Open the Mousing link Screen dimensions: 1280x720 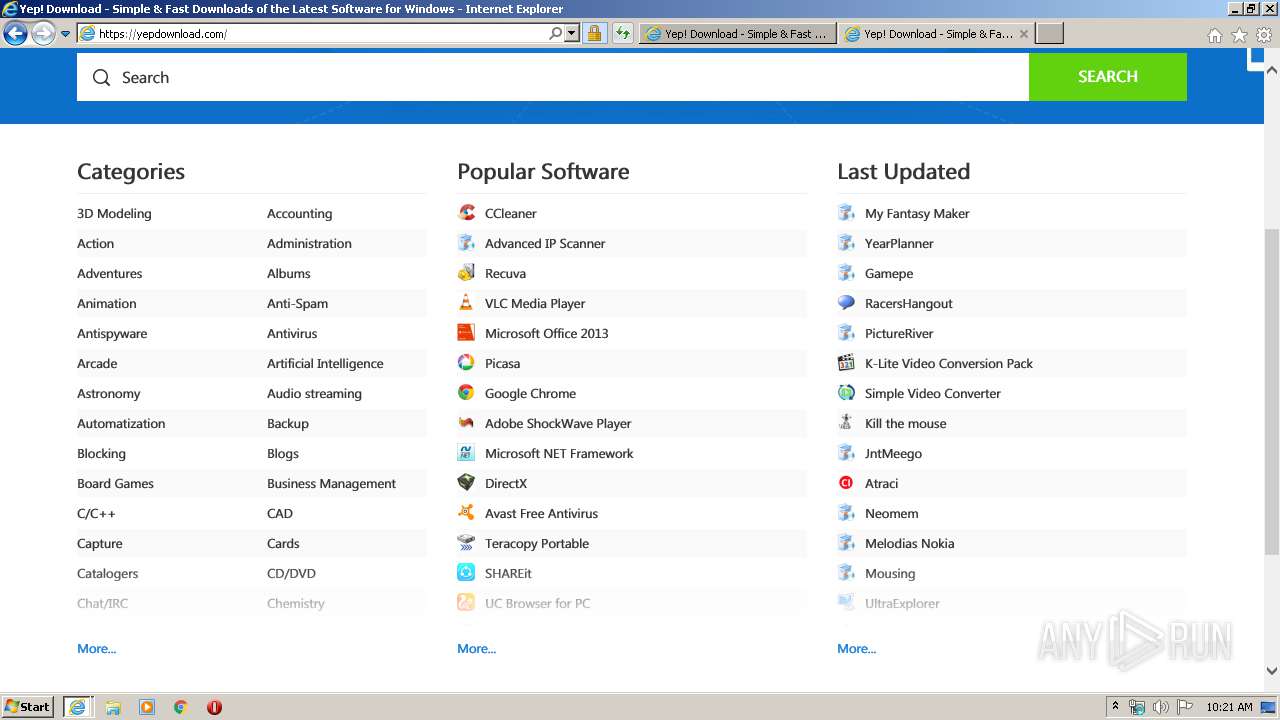(x=890, y=573)
